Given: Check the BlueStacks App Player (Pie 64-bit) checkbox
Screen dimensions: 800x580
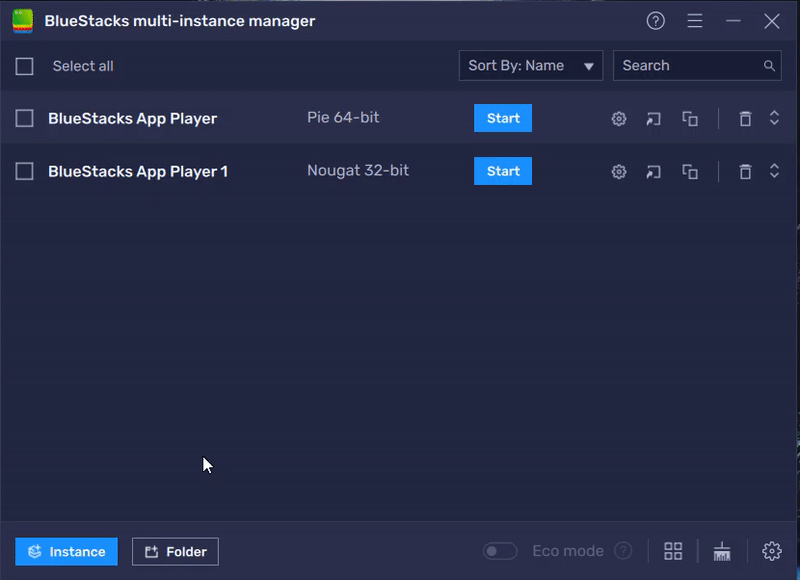Looking at the screenshot, I should pos(24,118).
